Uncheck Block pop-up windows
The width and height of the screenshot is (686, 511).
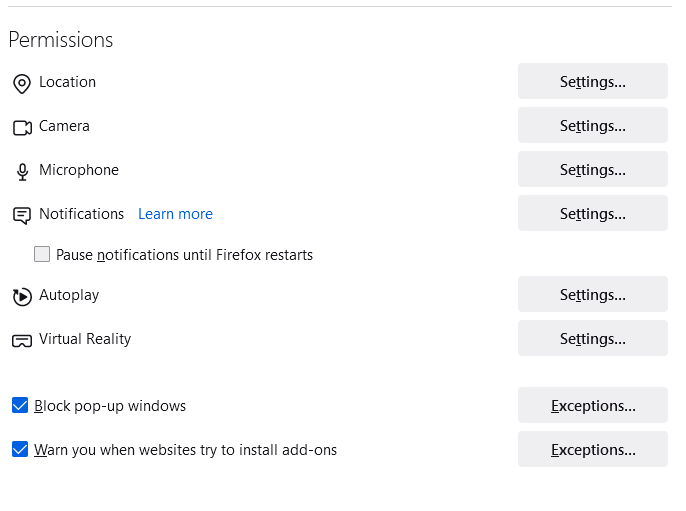point(20,405)
